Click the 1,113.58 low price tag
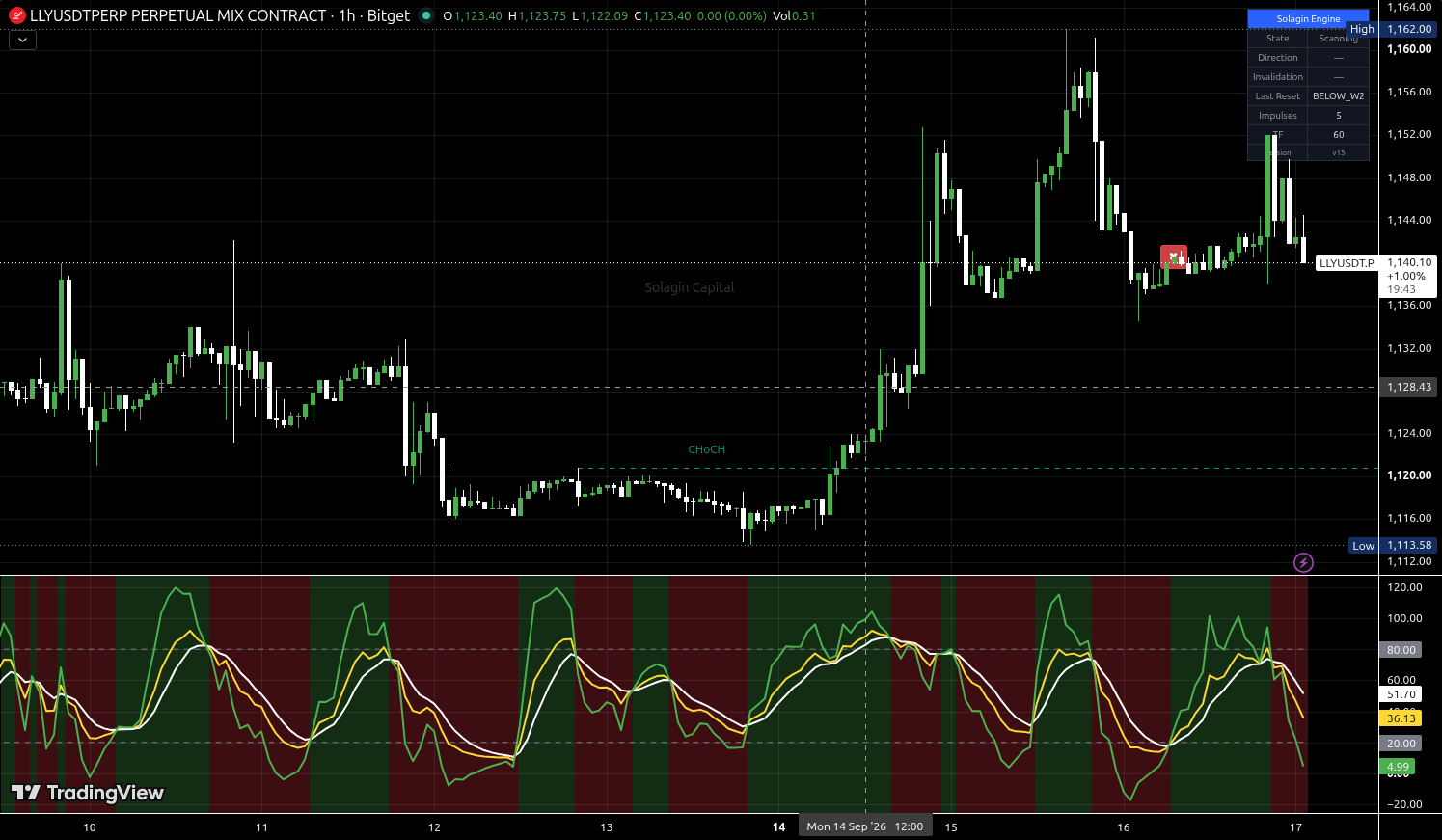The height and width of the screenshot is (840, 1442). (1409, 545)
